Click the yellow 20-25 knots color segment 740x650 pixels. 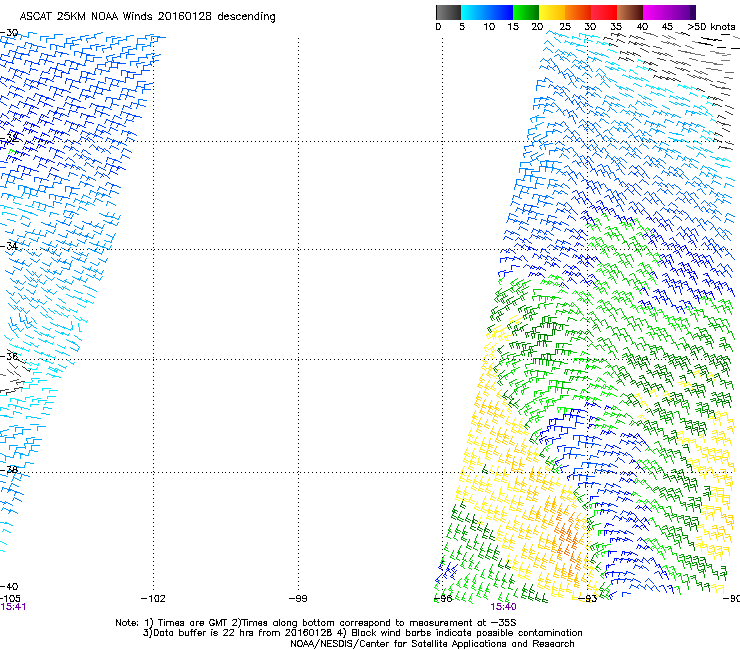[552, 12]
